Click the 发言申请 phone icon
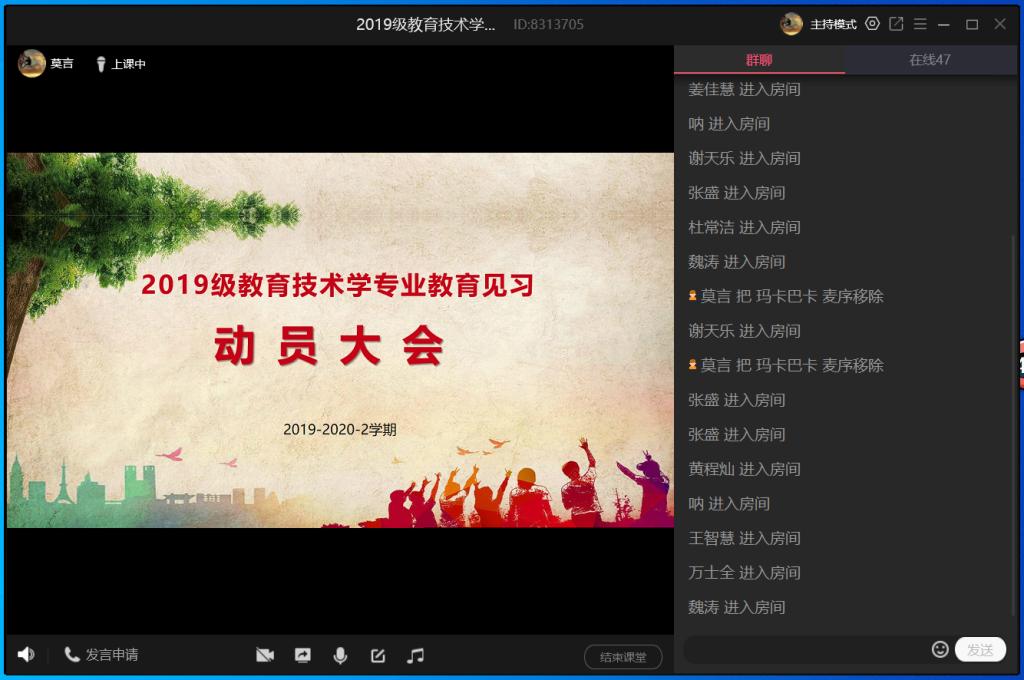Screen dimensions: 1024x680 (72, 655)
